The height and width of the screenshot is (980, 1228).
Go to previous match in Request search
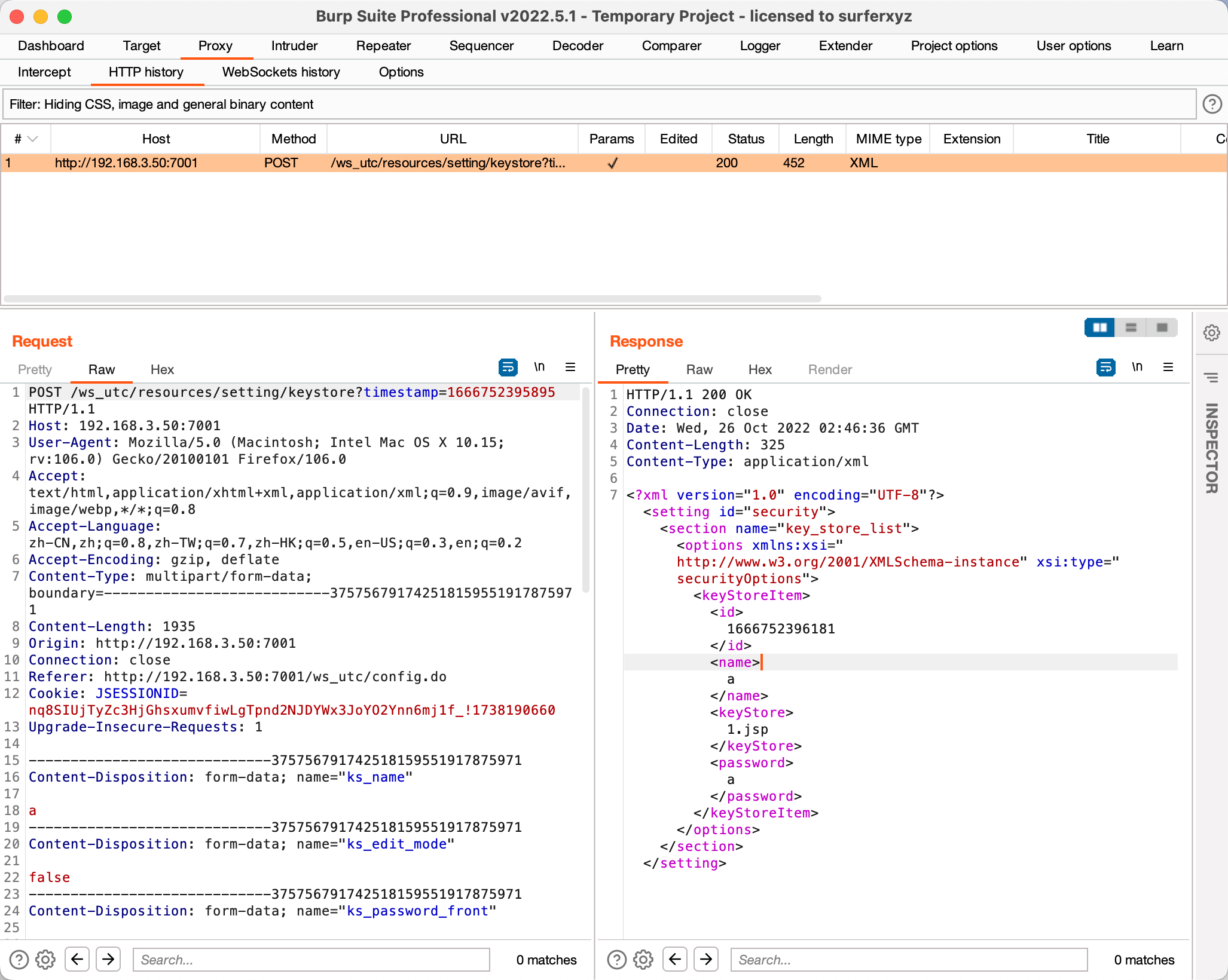(77, 960)
